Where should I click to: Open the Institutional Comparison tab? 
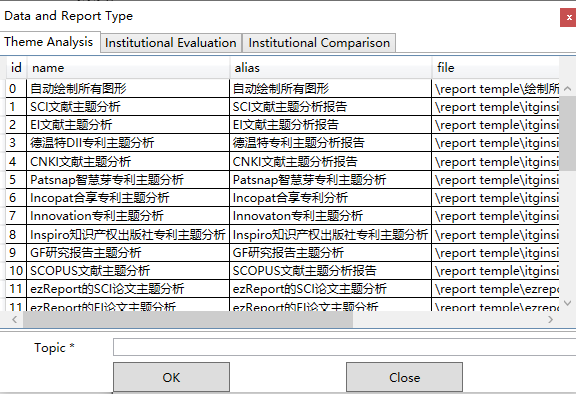point(319,43)
